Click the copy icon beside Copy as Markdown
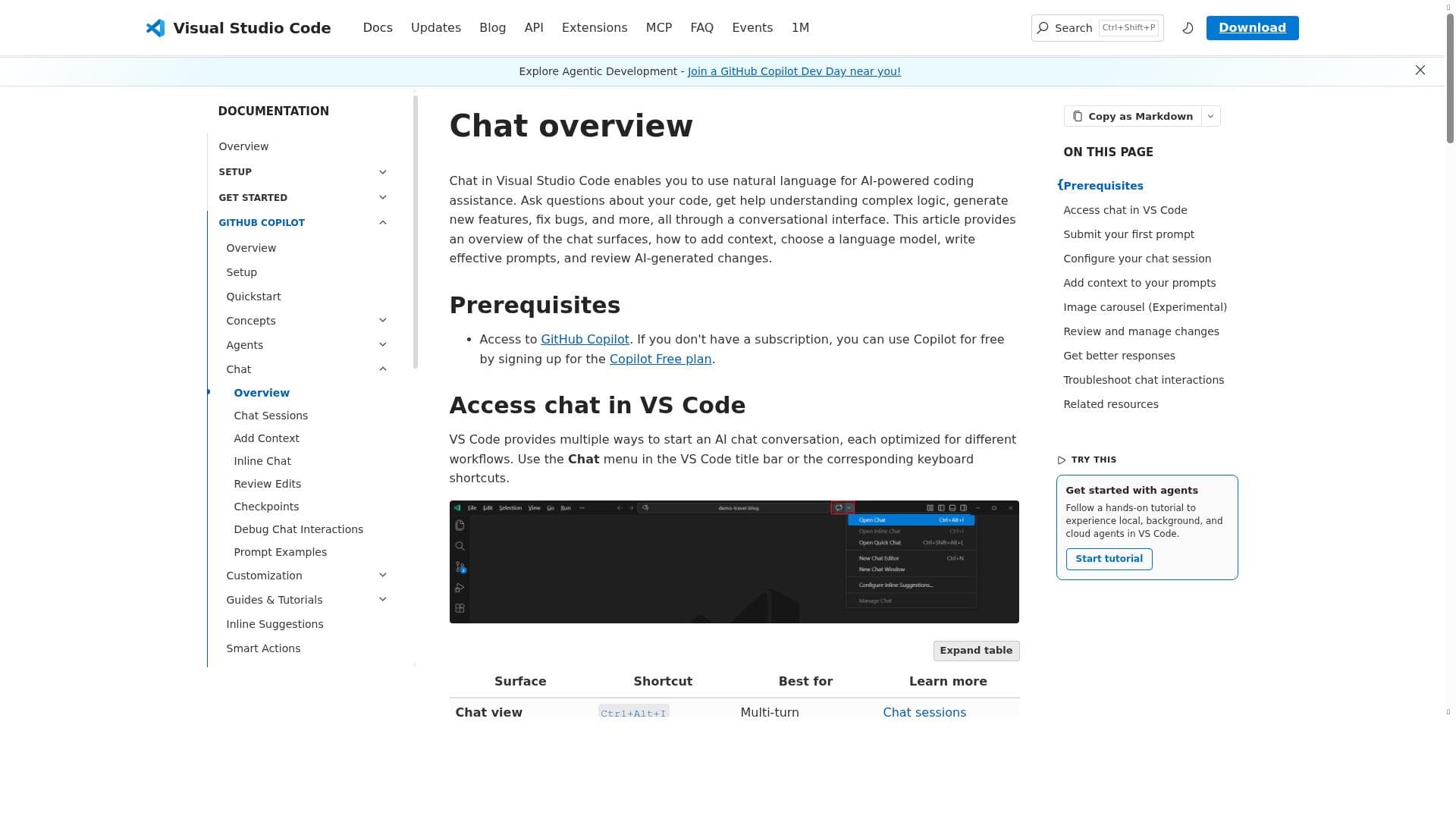The image size is (1456, 819). point(1077,116)
